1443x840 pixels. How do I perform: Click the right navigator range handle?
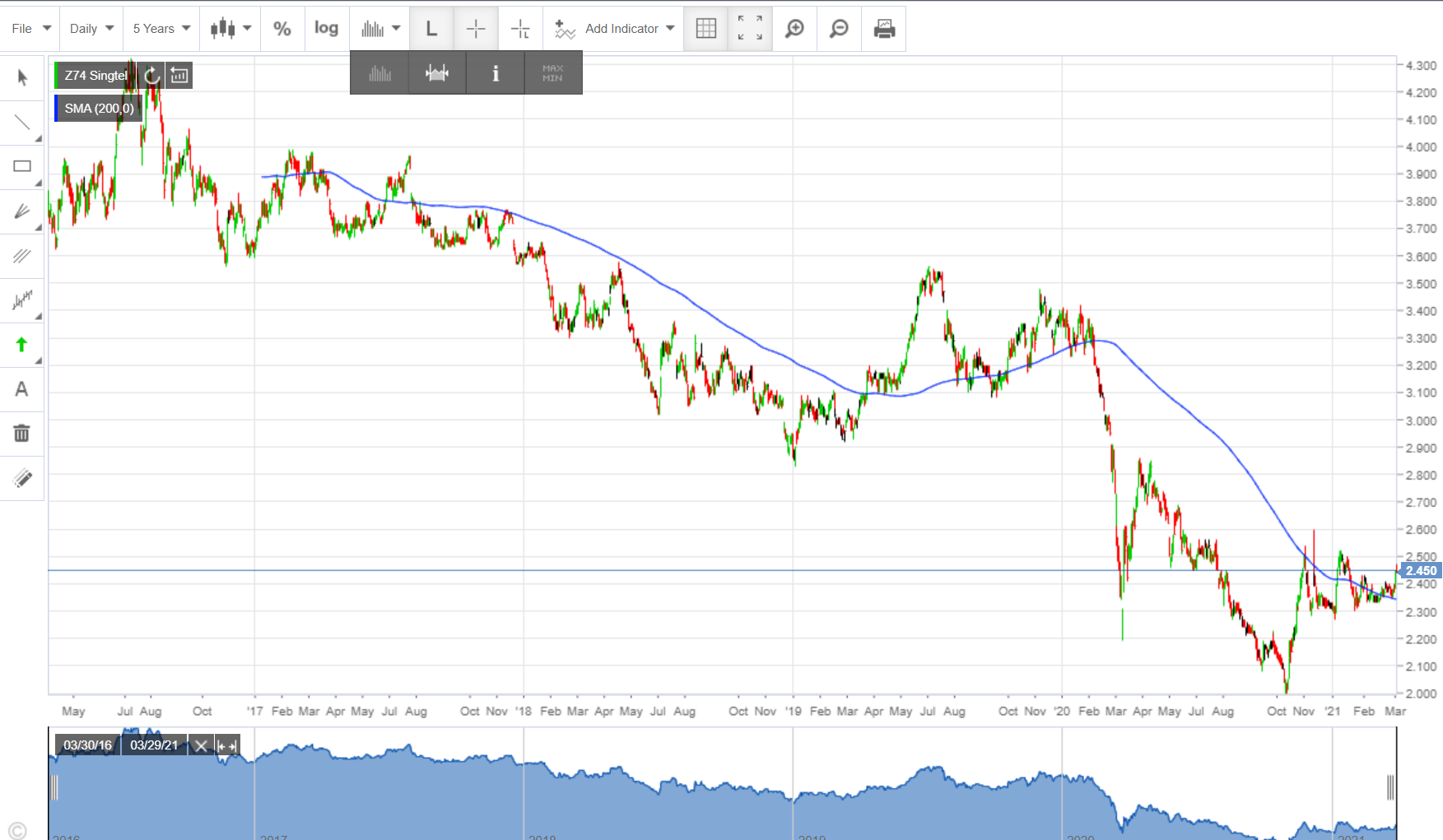(x=1390, y=787)
